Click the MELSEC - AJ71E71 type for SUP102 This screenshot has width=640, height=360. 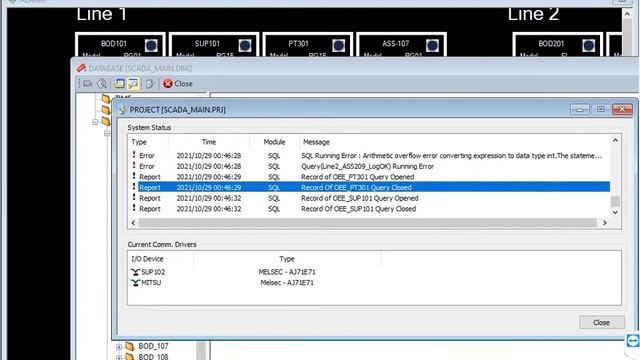[x=287, y=272]
